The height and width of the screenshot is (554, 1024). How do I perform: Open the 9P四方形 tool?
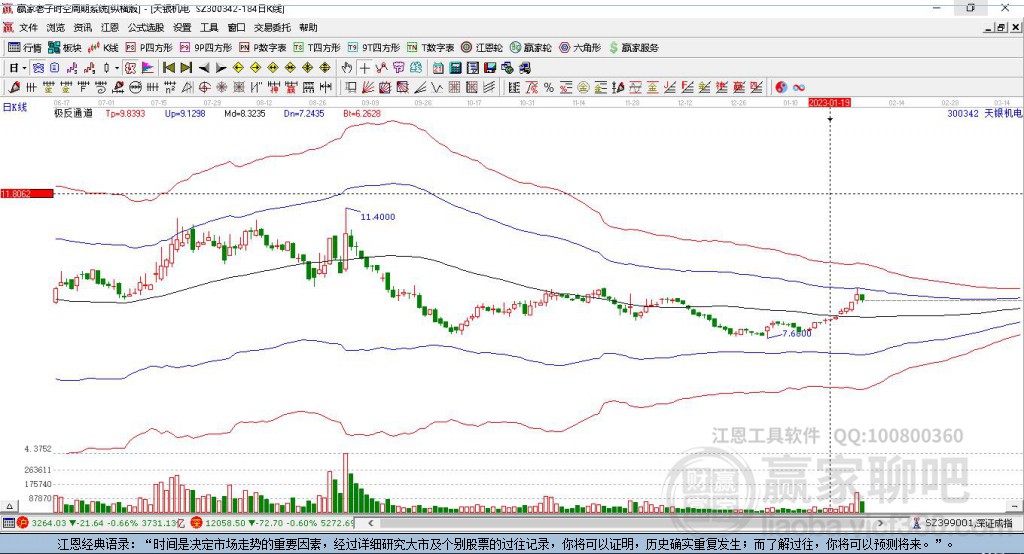pos(206,48)
